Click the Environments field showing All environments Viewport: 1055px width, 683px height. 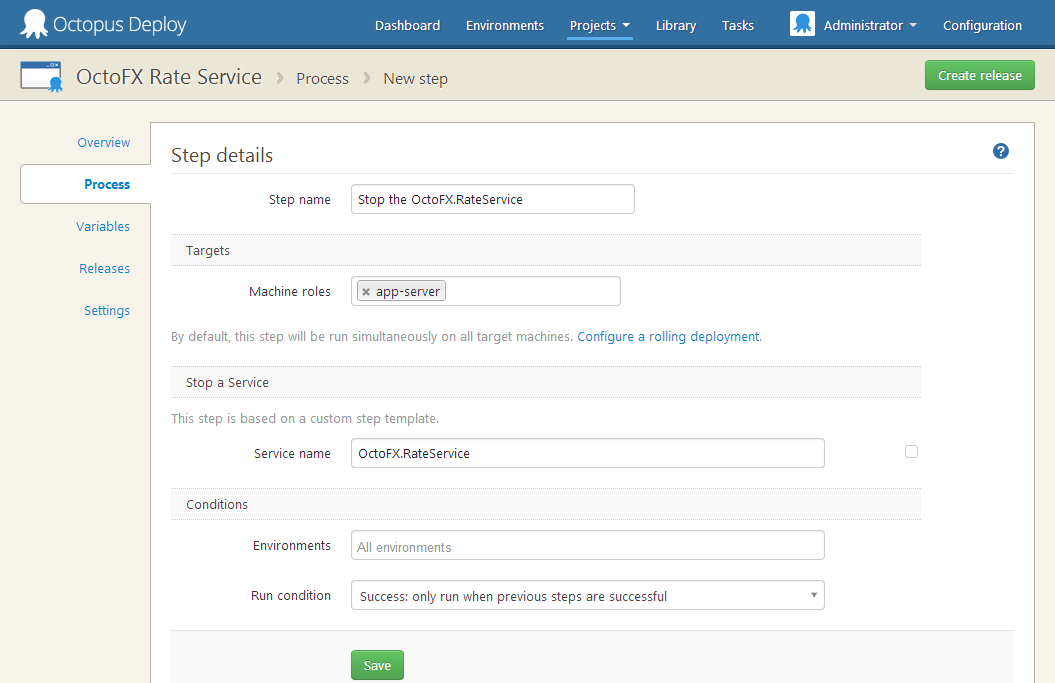[587, 546]
